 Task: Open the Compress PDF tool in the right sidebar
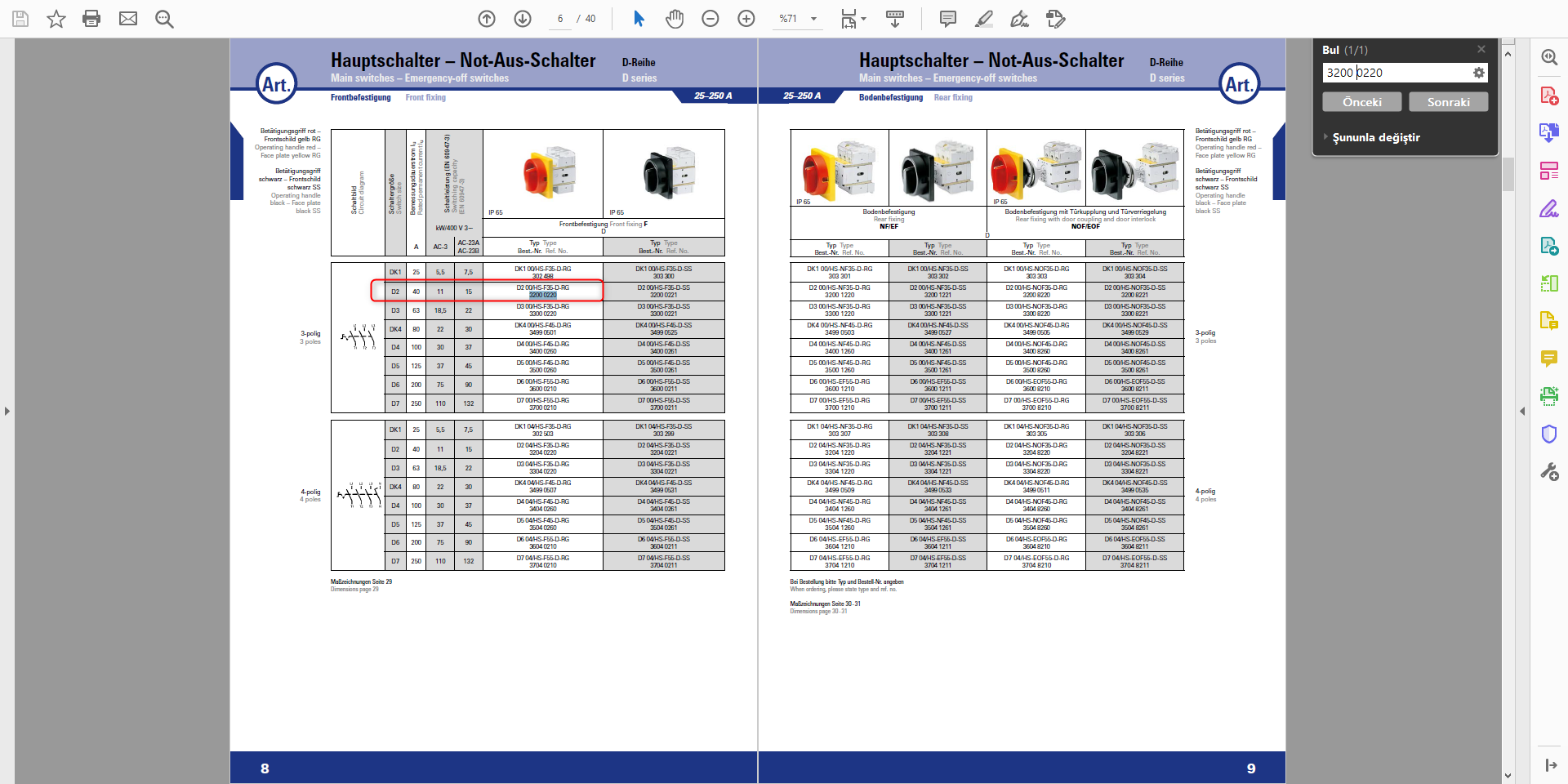1549,283
